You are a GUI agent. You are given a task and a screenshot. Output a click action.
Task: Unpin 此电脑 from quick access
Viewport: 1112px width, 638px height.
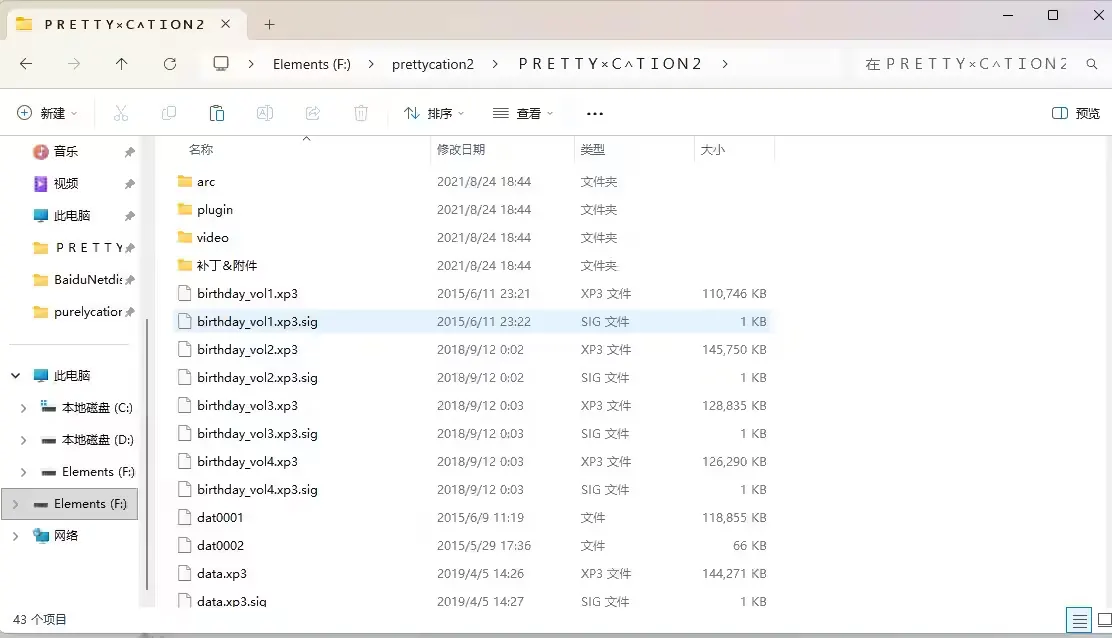point(130,216)
